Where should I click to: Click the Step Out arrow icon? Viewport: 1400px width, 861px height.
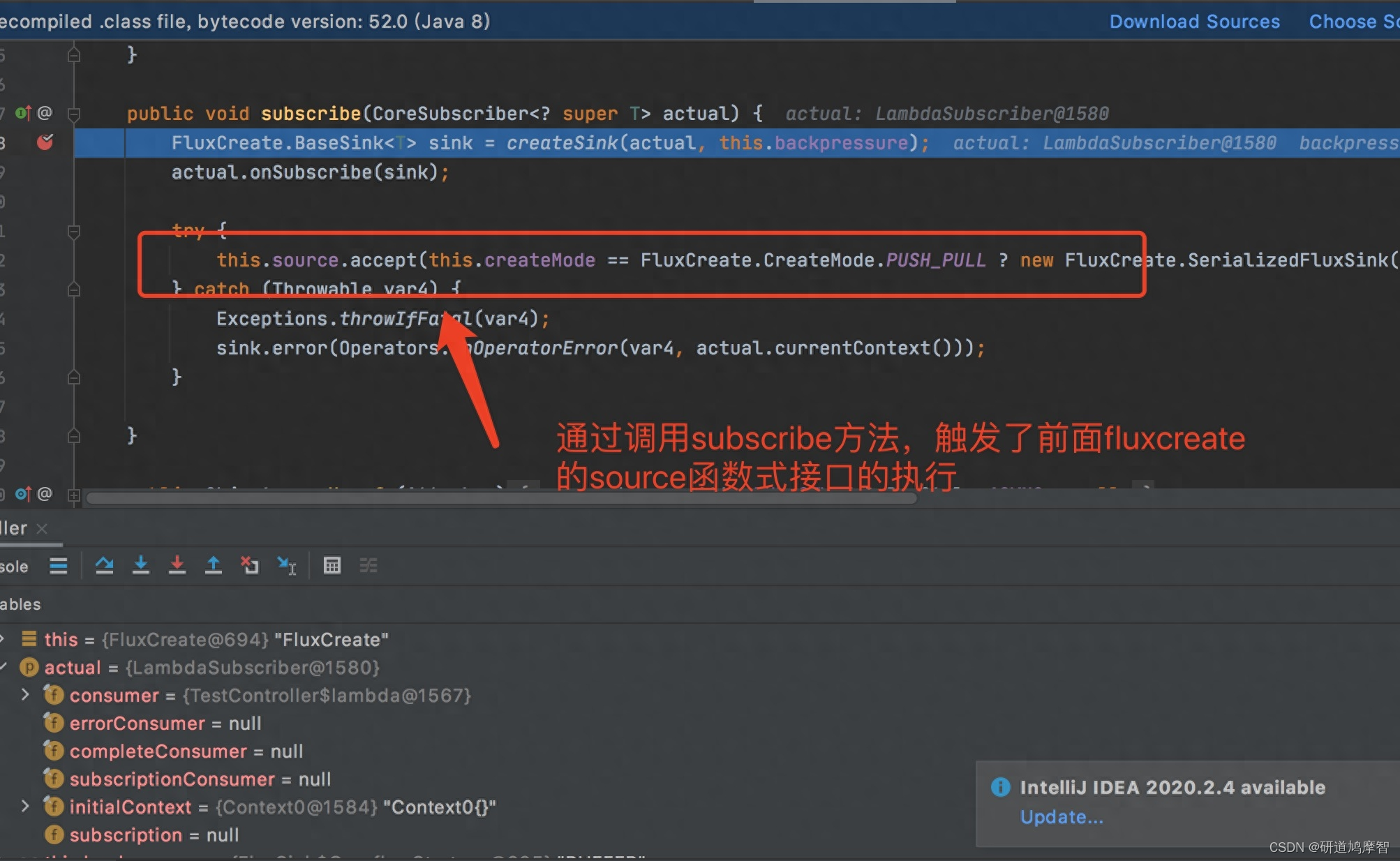tap(214, 565)
